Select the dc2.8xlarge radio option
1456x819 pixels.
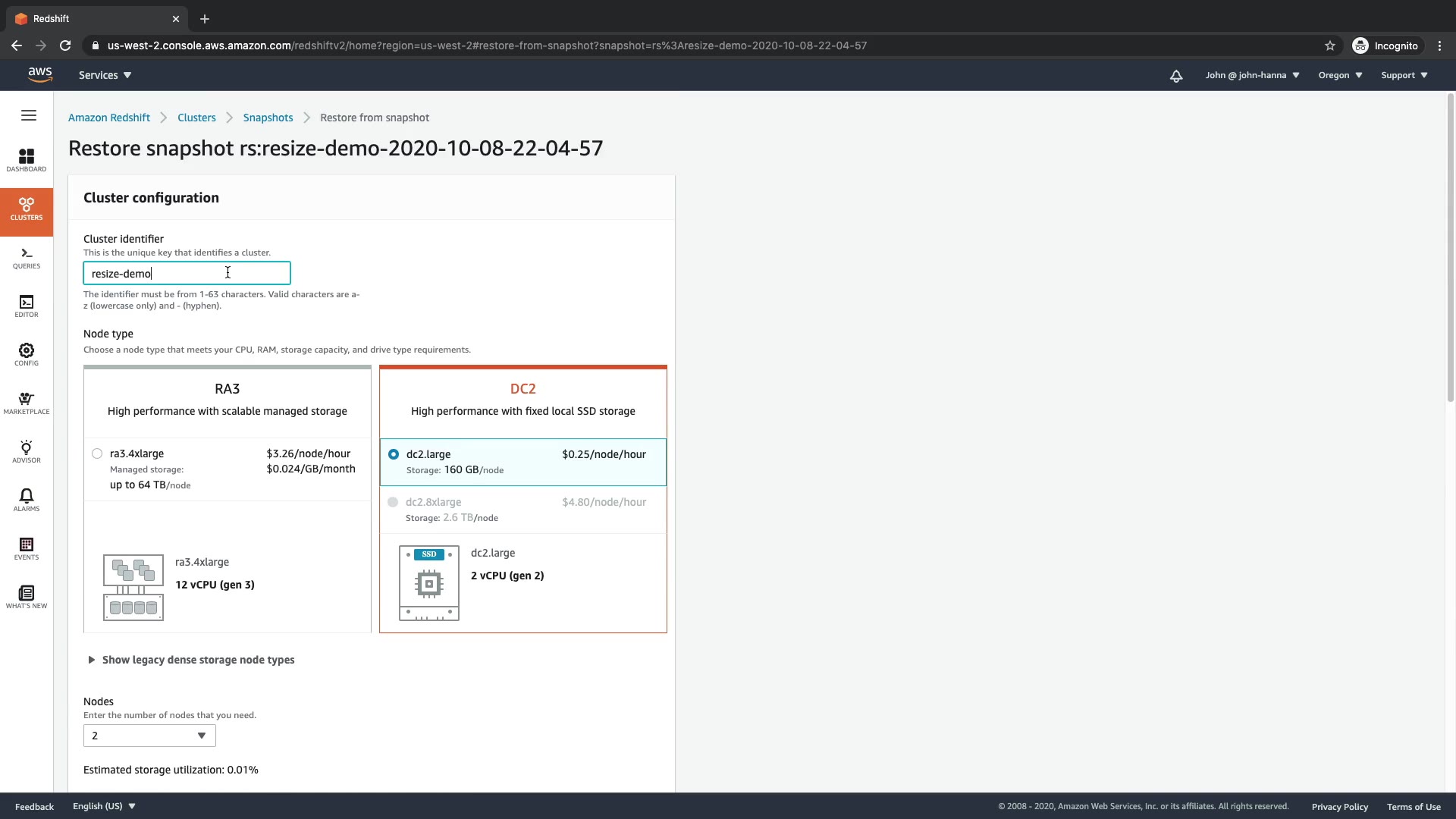click(393, 502)
